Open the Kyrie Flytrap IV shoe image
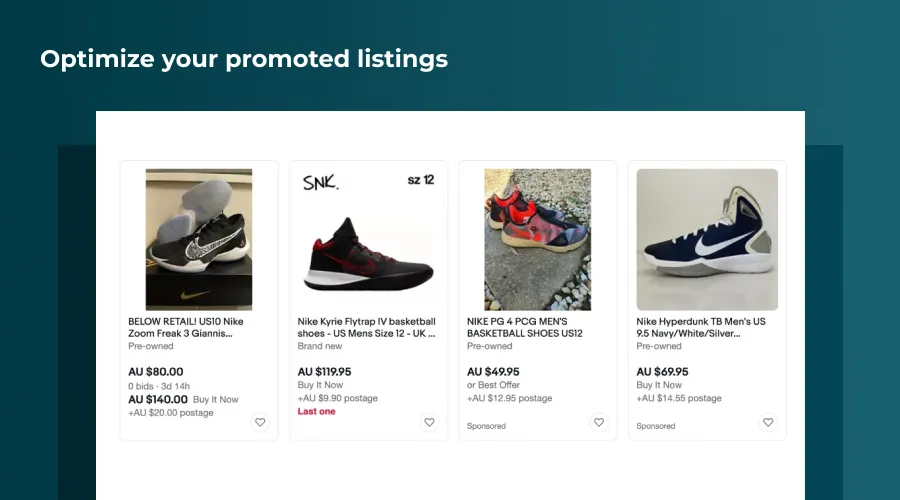Image resolution: width=900 pixels, height=500 pixels. (368, 239)
